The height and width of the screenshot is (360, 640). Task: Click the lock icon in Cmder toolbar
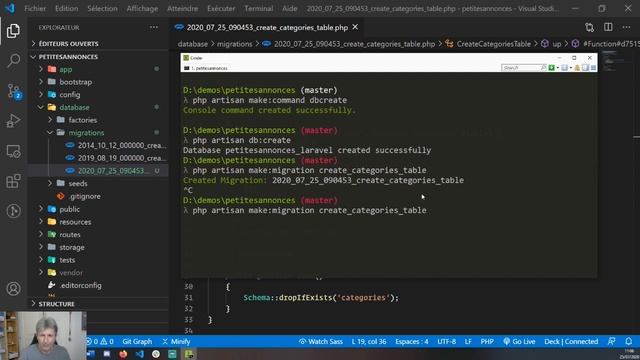[x=577, y=68]
